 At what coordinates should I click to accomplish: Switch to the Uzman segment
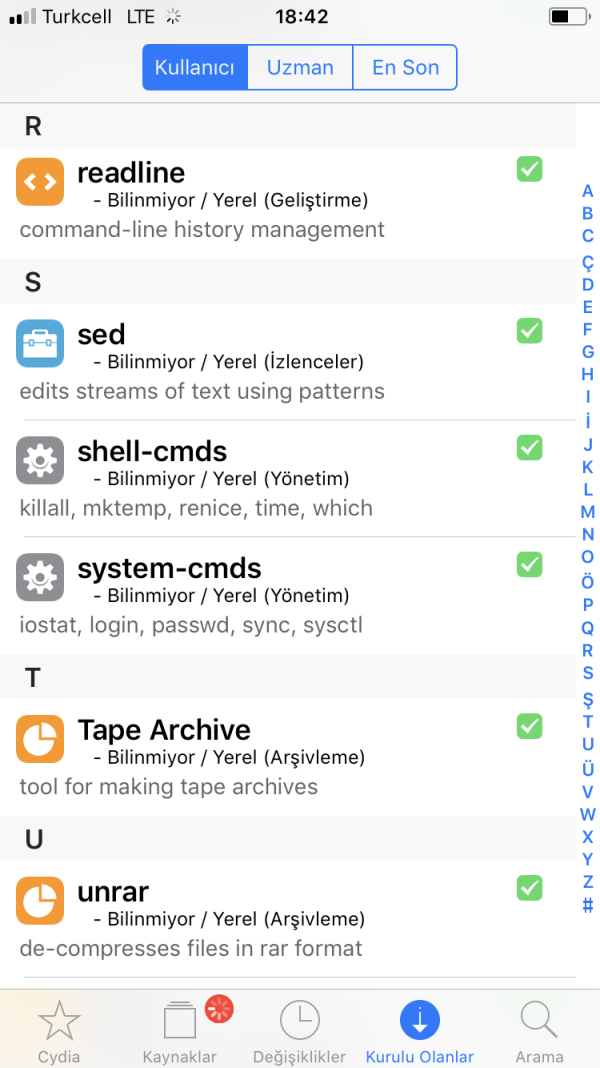click(x=300, y=68)
